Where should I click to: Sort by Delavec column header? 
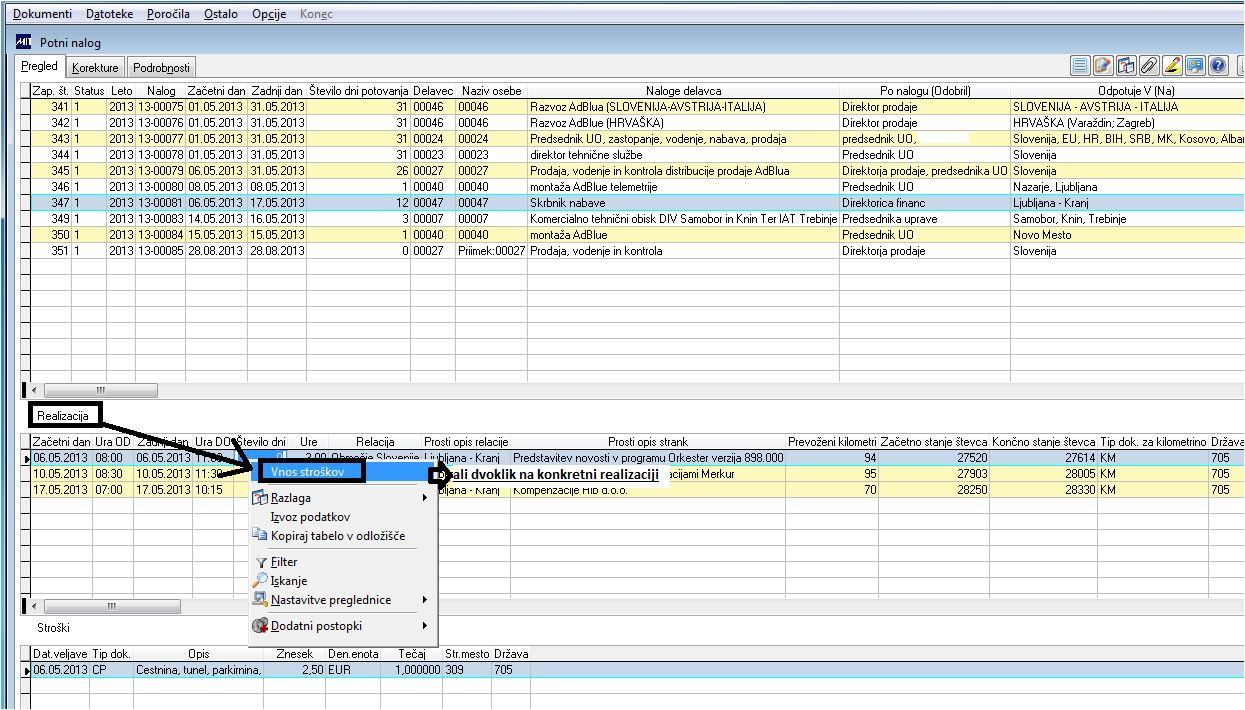pyautogui.click(x=432, y=91)
